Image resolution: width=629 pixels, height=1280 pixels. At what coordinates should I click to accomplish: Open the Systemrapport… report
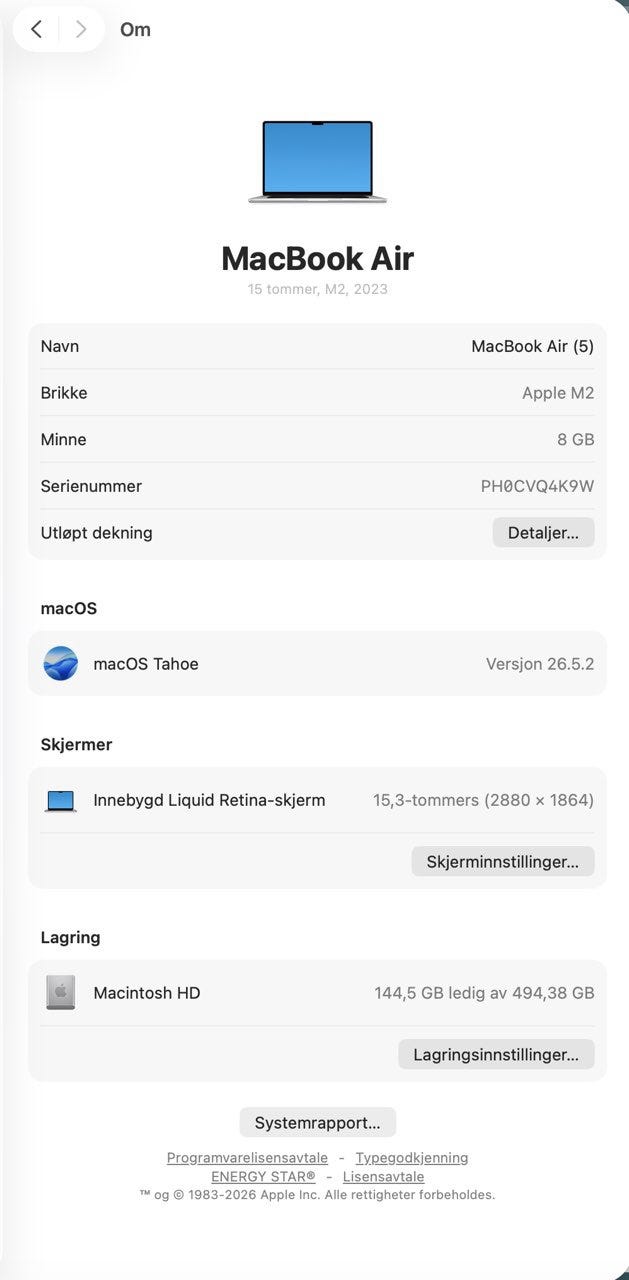click(317, 1122)
